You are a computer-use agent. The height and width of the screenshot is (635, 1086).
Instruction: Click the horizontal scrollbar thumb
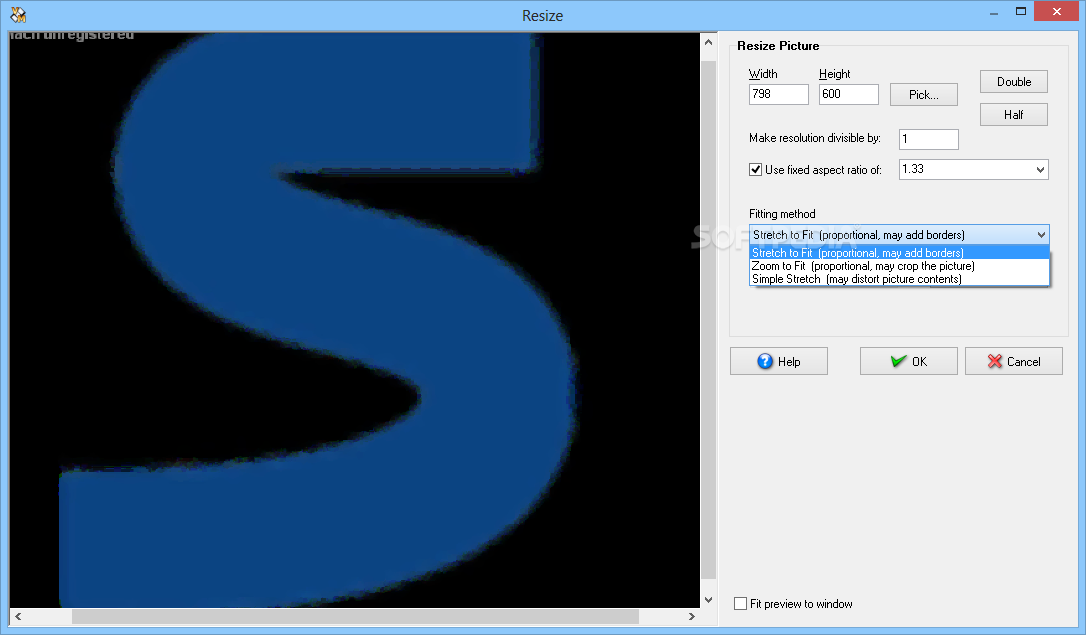(355, 616)
